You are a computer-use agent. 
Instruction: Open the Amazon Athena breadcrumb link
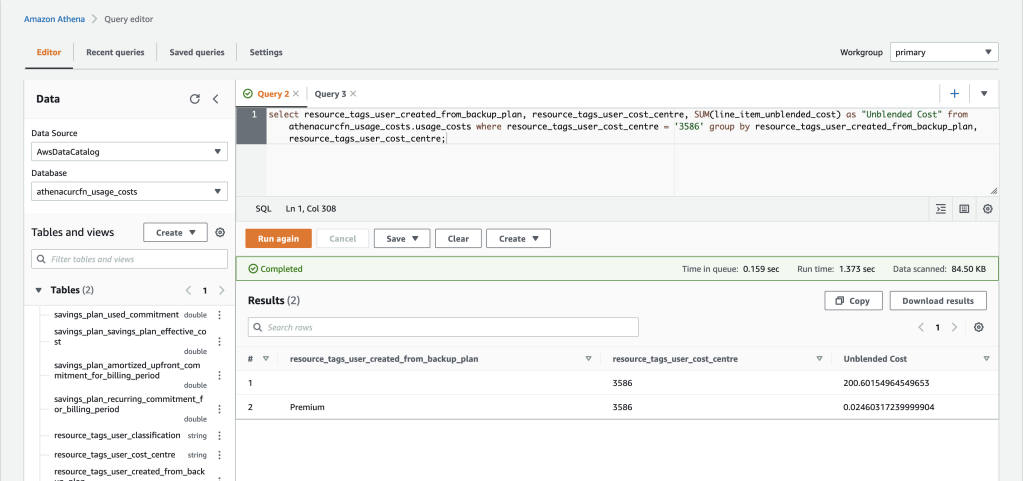pos(54,19)
